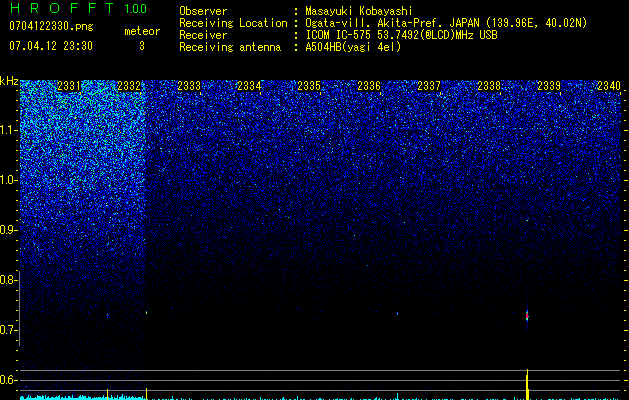
Task: Click the cyan noise-level trace at bottom left
Action: point(82,398)
